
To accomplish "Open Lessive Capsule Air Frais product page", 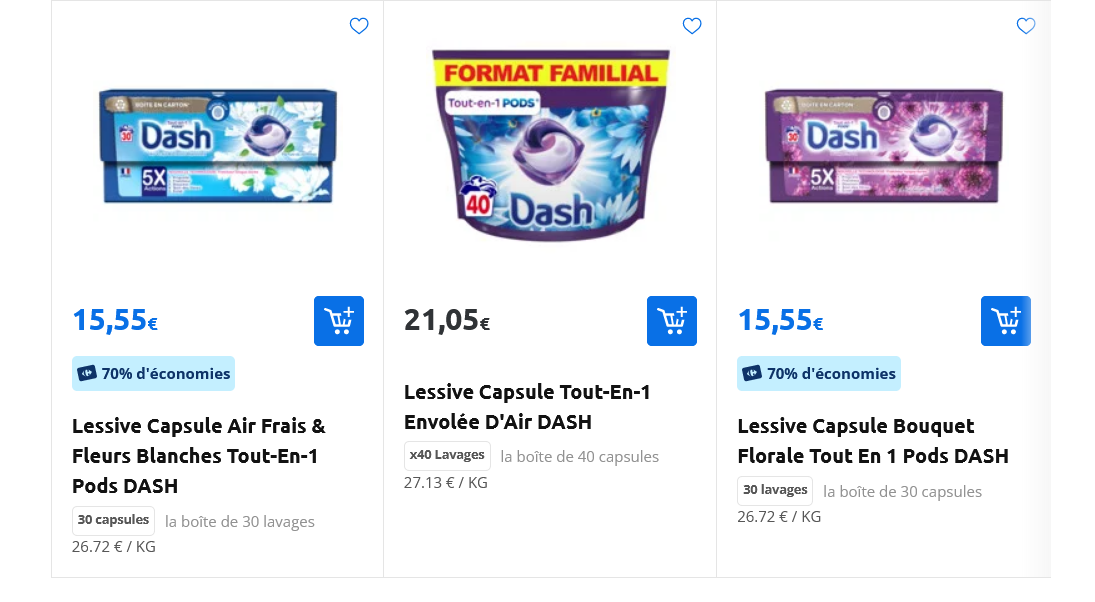I will pos(198,455).
